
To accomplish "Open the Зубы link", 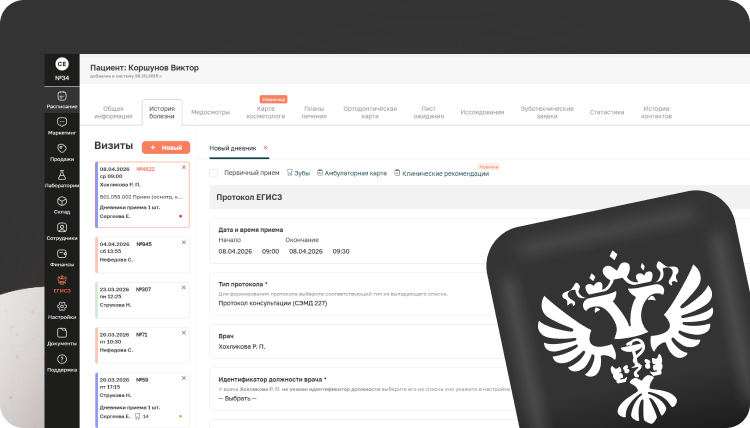I will (x=298, y=173).
